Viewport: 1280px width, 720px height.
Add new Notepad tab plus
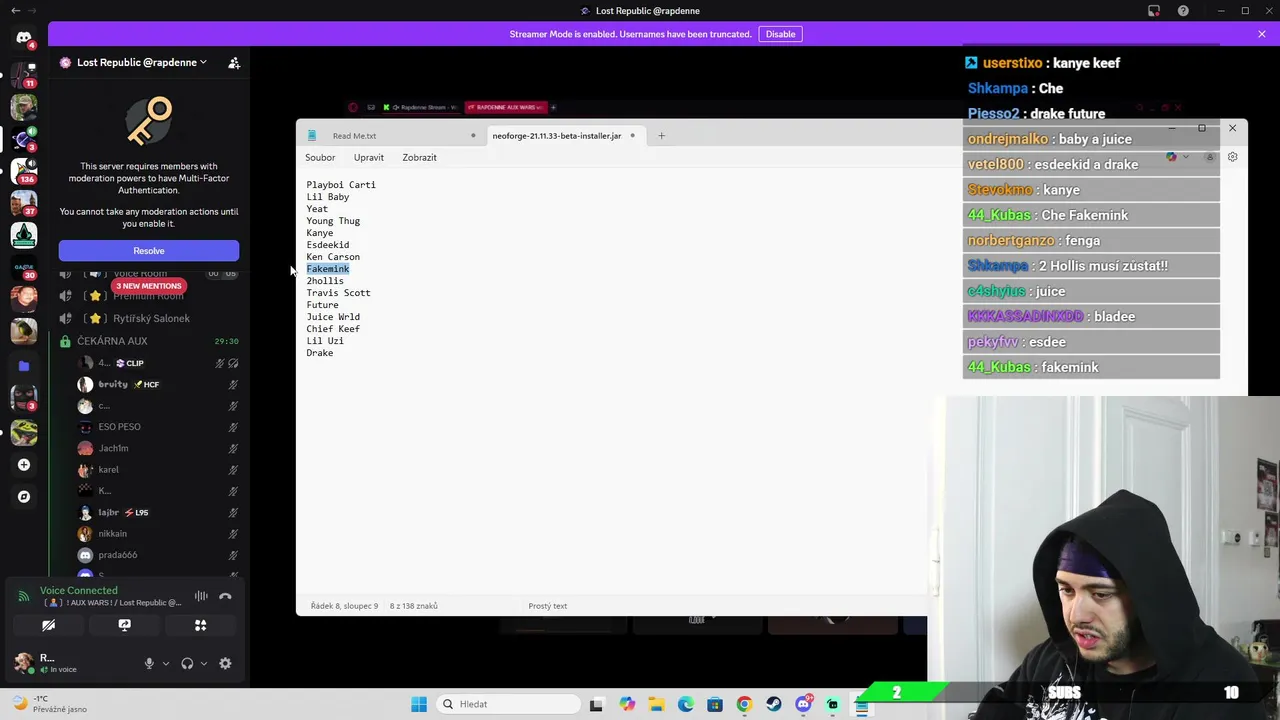pyautogui.click(x=661, y=135)
